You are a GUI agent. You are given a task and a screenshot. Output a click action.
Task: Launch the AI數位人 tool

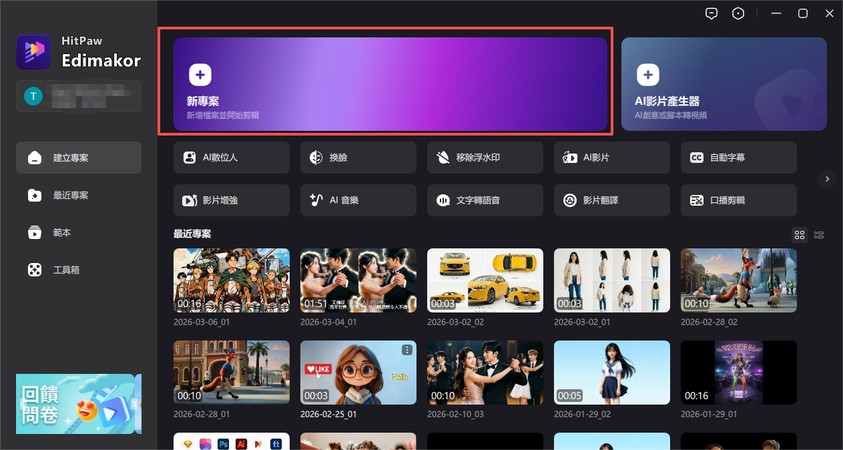(x=231, y=158)
